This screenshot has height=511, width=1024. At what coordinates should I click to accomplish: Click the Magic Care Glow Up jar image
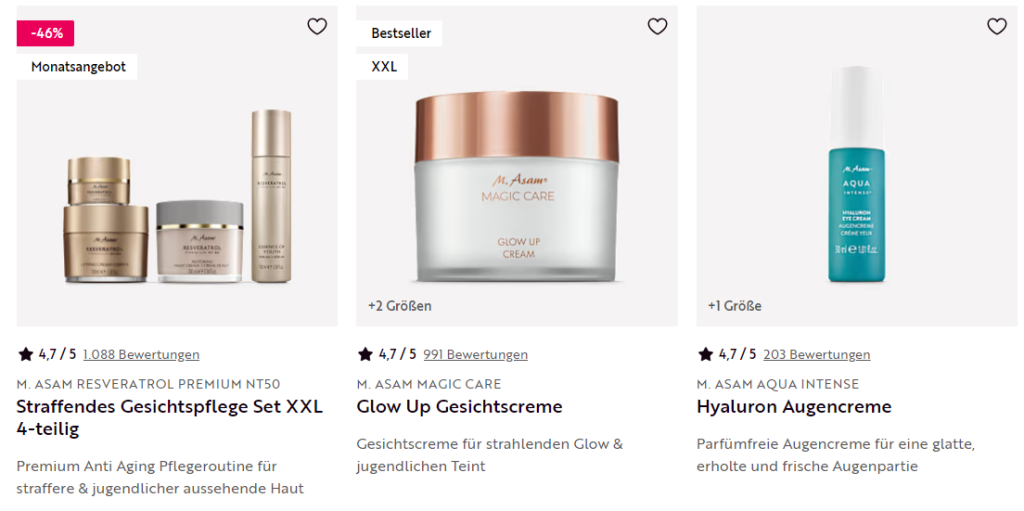pos(517,186)
